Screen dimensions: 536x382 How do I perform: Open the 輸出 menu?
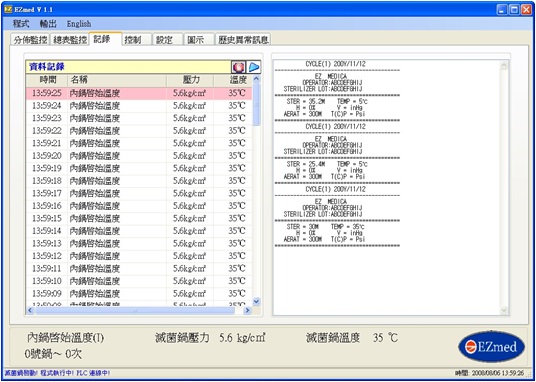point(48,24)
